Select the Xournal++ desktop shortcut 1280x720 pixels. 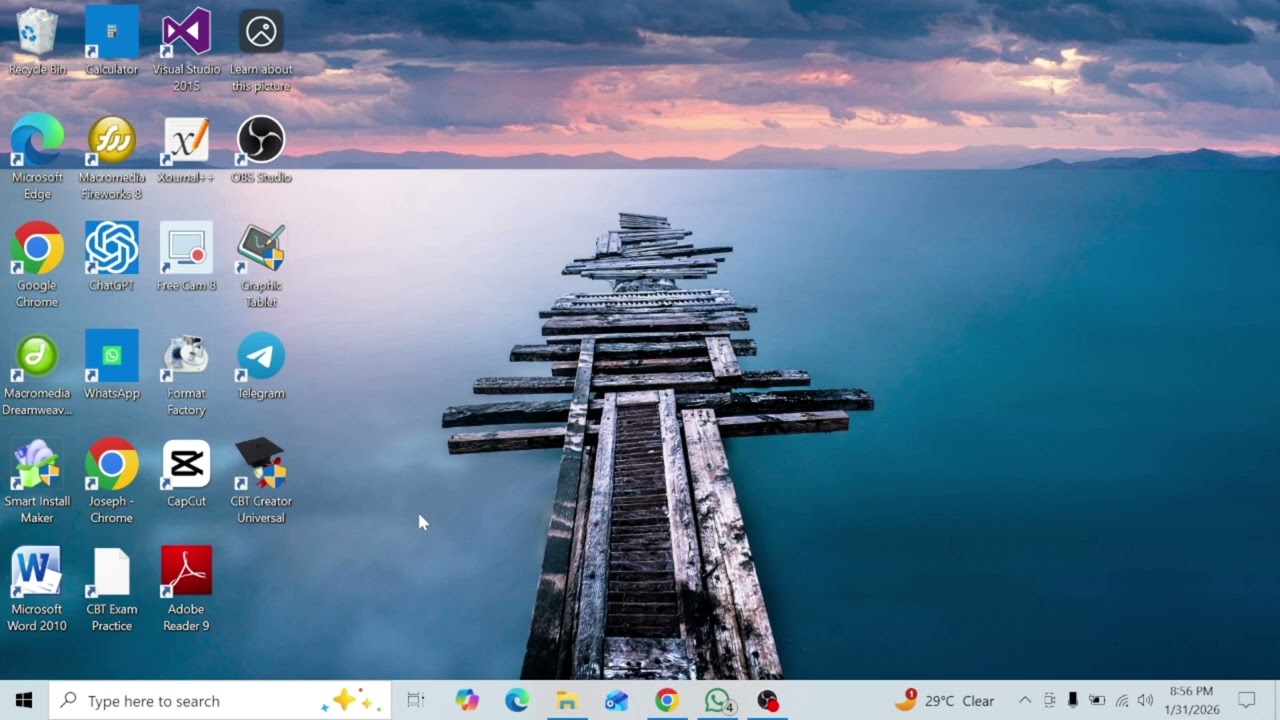click(x=186, y=150)
